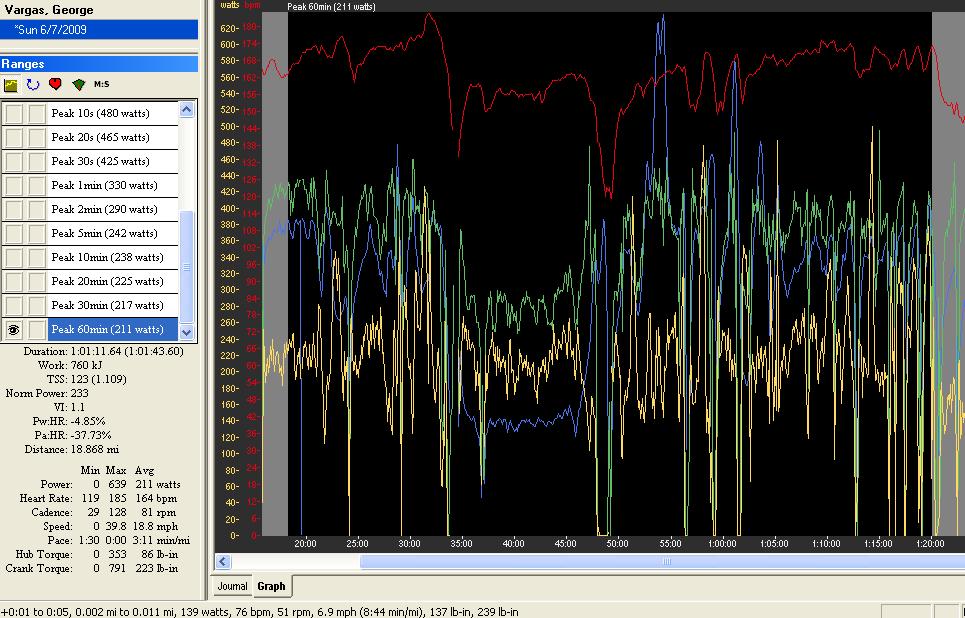
Task: Select the Graph tab
Action: pos(271,587)
